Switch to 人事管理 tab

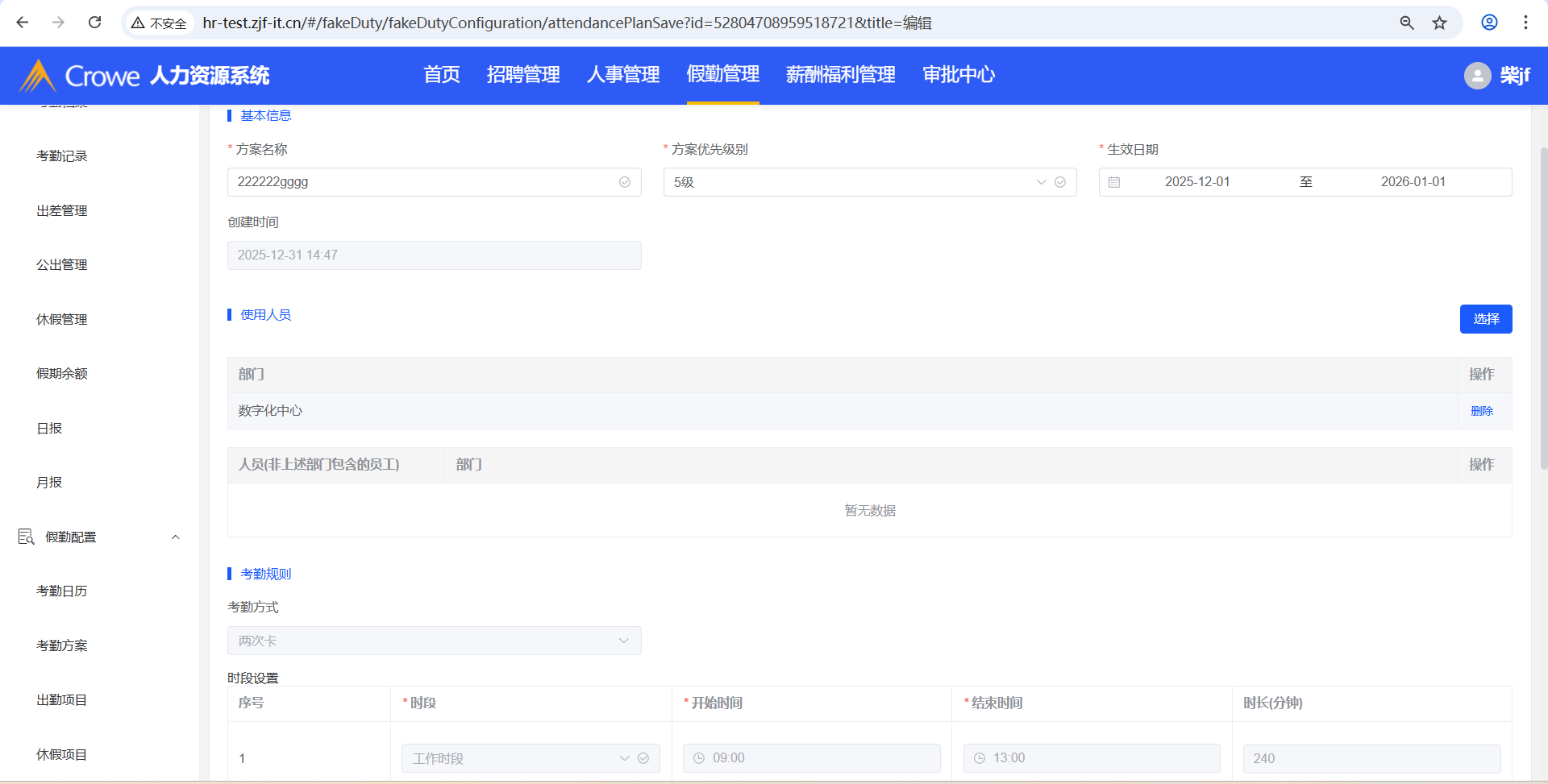pos(623,75)
